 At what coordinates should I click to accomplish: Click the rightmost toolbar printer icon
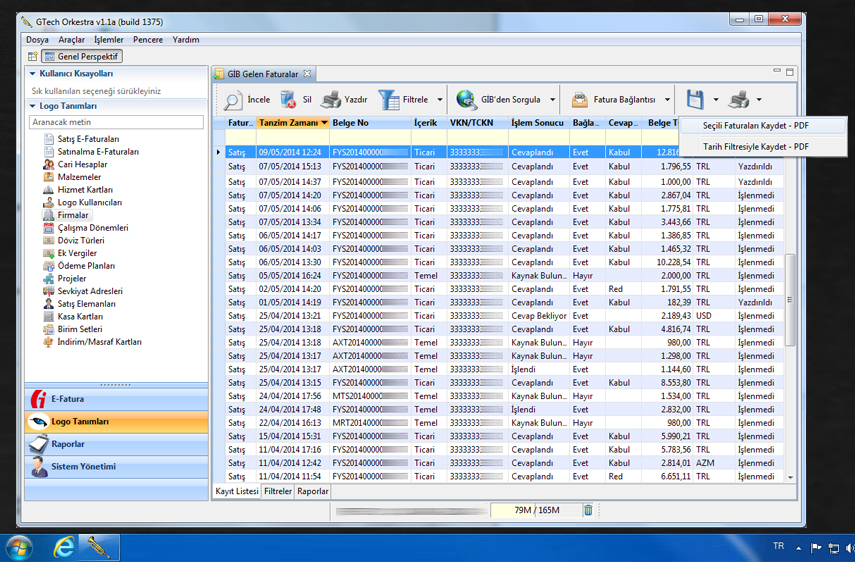point(739,100)
